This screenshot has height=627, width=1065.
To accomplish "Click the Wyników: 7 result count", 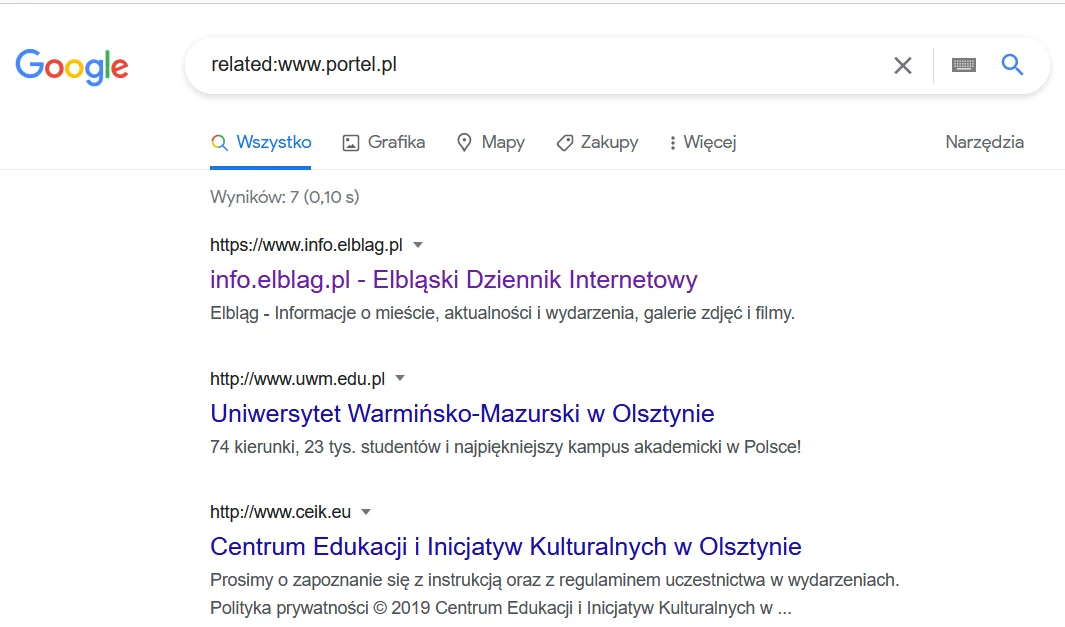I will tap(285, 197).
